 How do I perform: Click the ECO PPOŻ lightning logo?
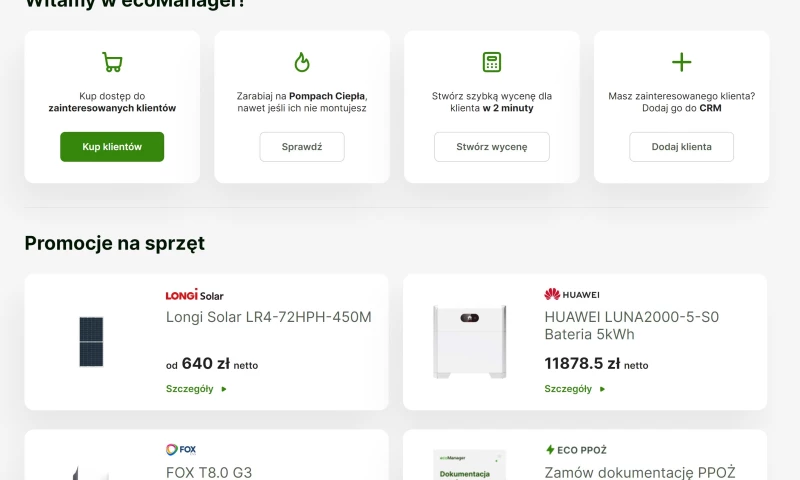click(576, 450)
